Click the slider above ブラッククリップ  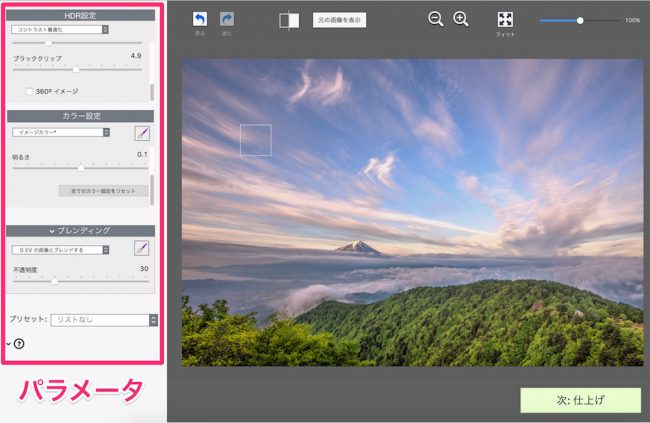click(77, 43)
